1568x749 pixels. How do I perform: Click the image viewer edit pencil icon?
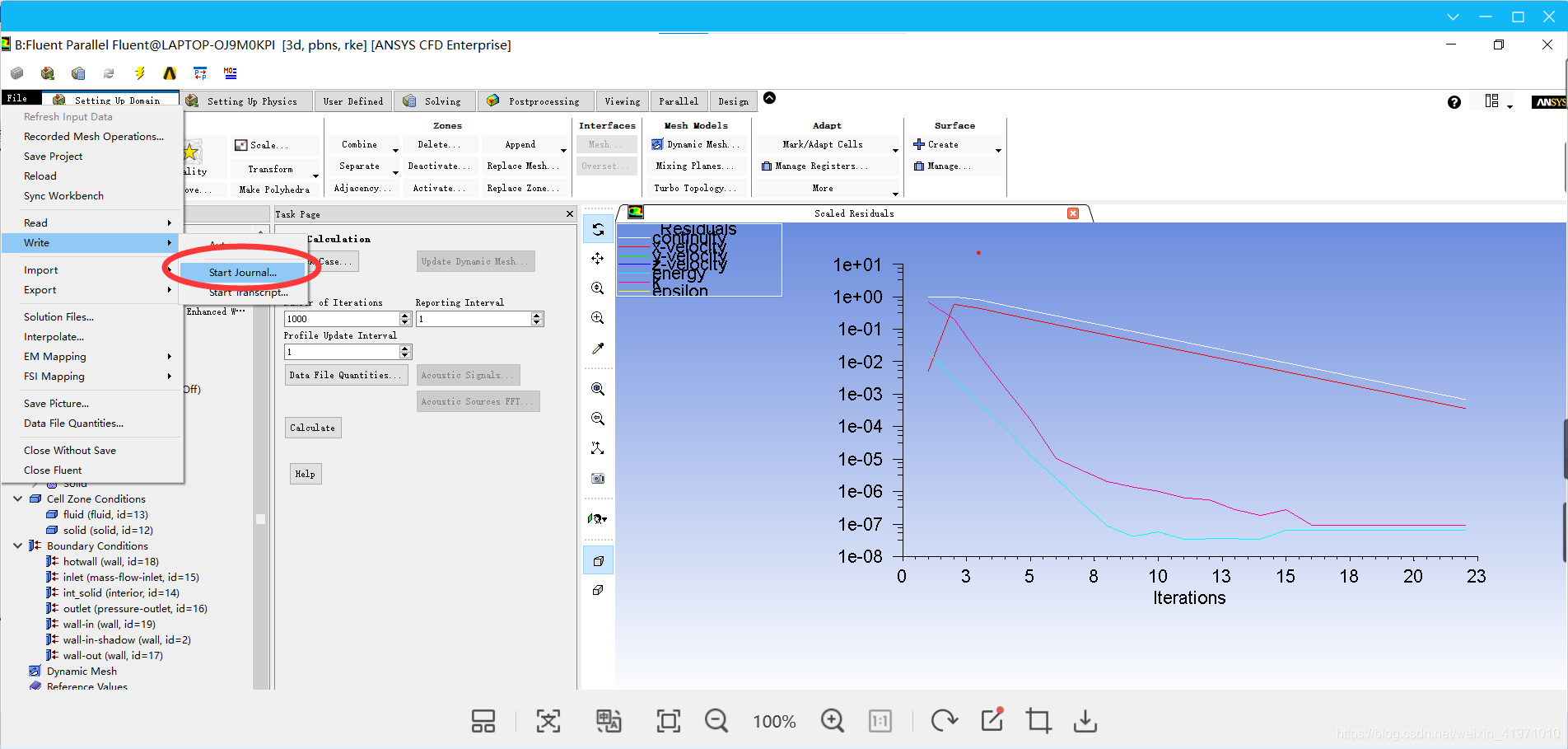(x=992, y=720)
